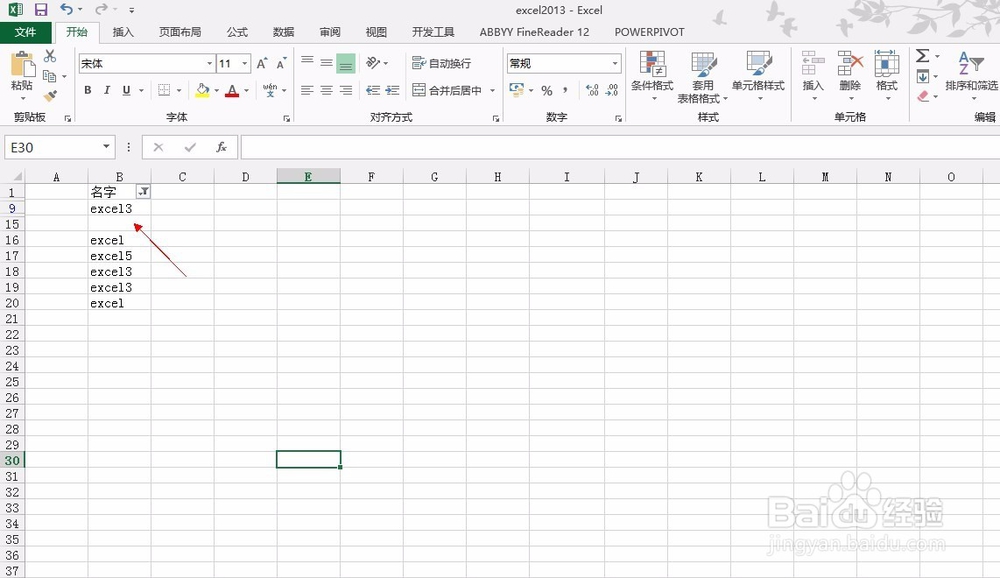Click 合并后居中 merge and center
The width and height of the screenshot is (1000, 578).
447,91
